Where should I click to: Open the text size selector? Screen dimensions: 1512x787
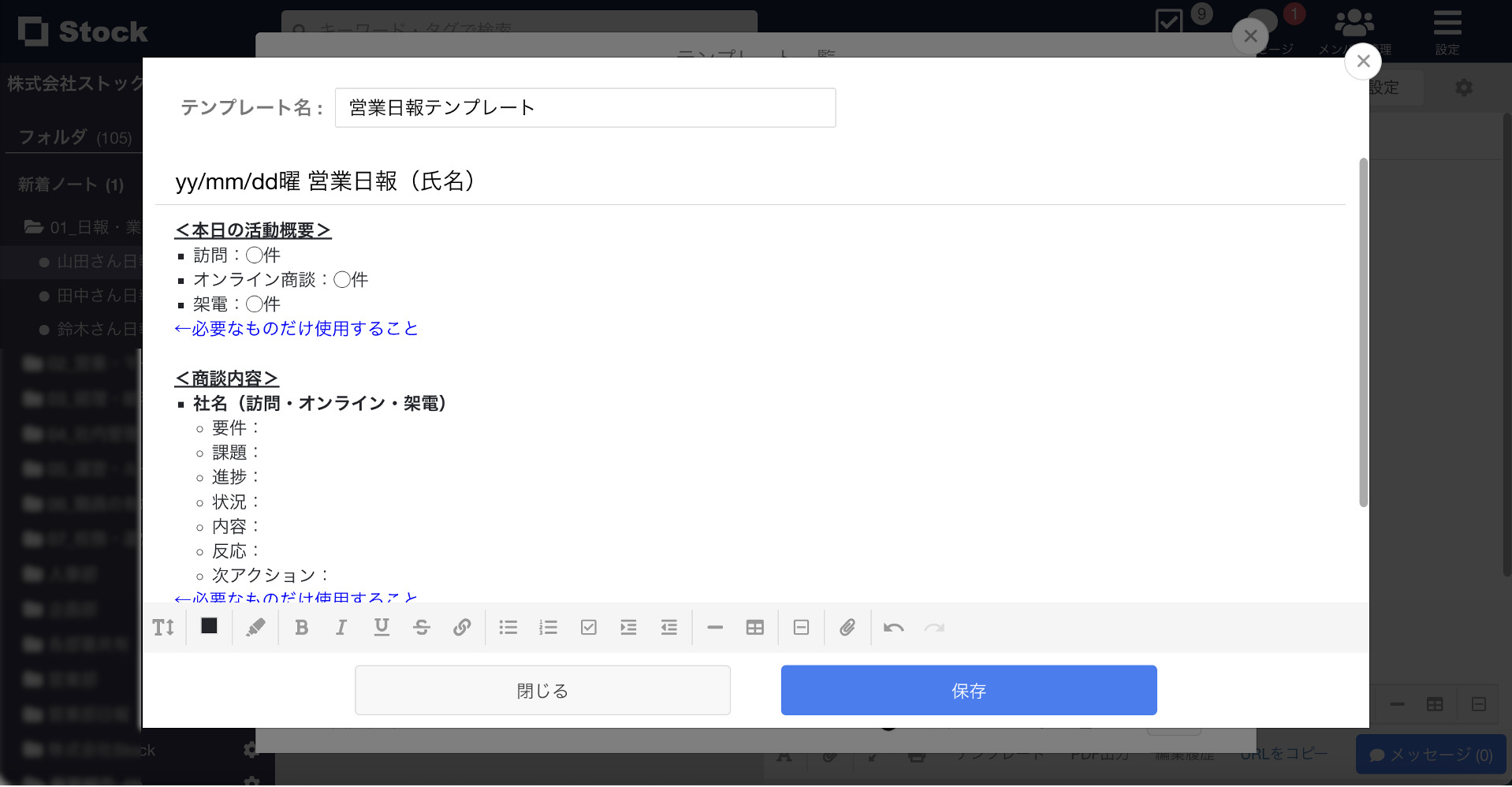click(163, 627)
